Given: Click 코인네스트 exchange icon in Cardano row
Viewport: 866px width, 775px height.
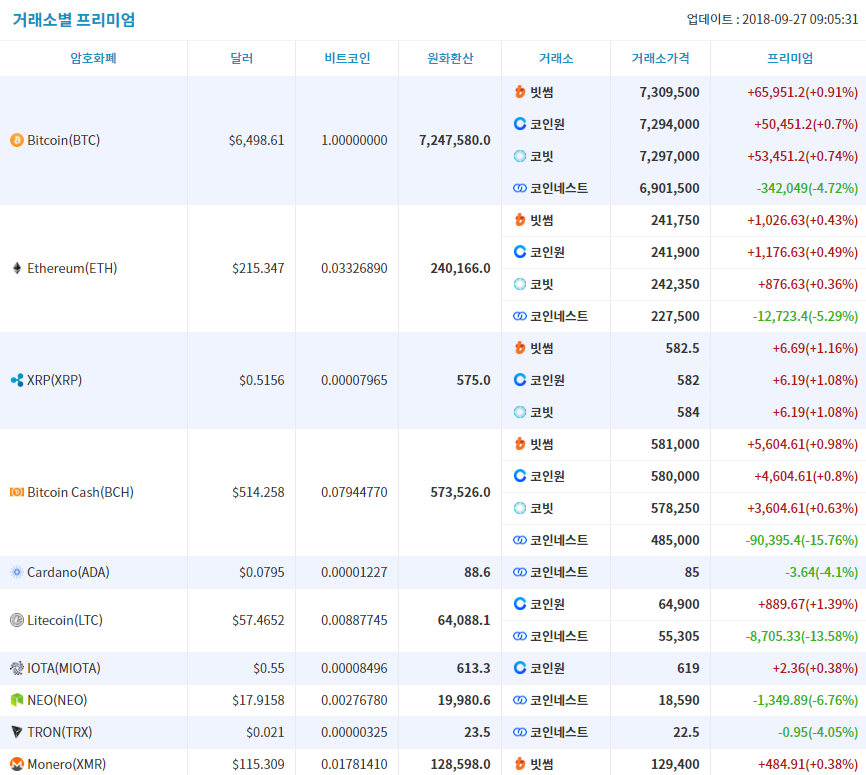Looking at the screenshot, I should [520, 572].
